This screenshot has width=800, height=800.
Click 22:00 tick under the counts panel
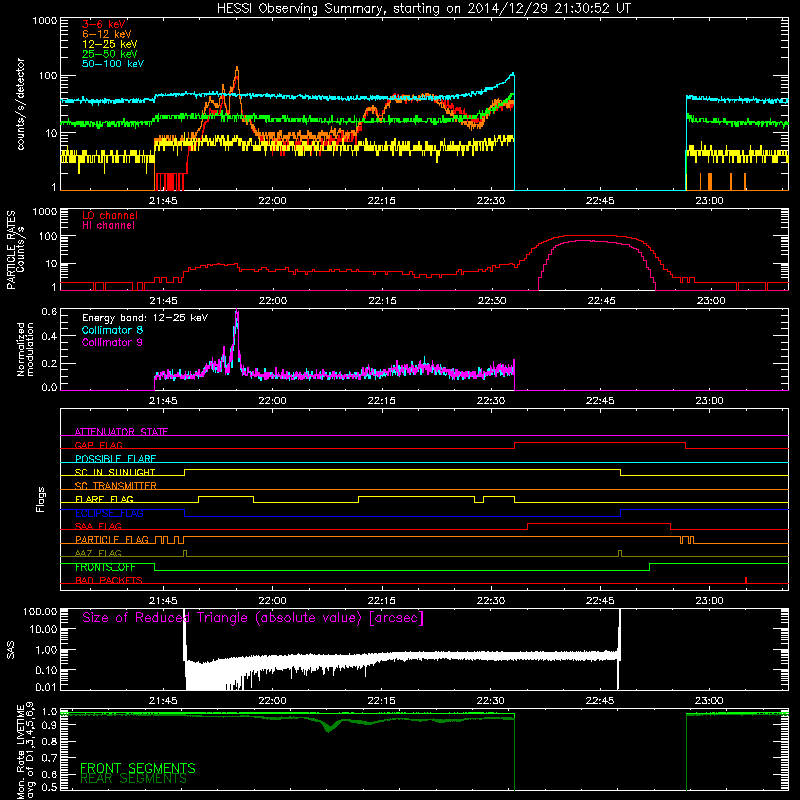(272, 201)
